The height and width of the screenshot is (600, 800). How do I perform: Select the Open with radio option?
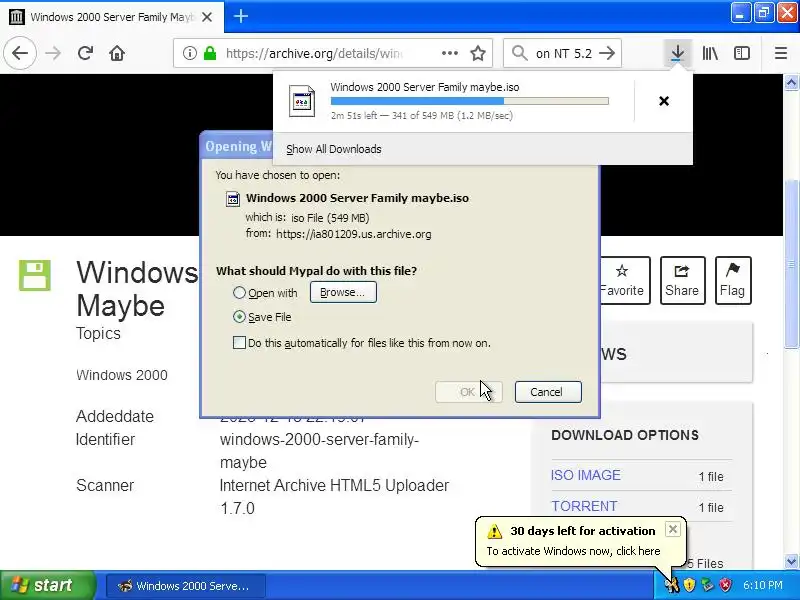tap(239, 293)
